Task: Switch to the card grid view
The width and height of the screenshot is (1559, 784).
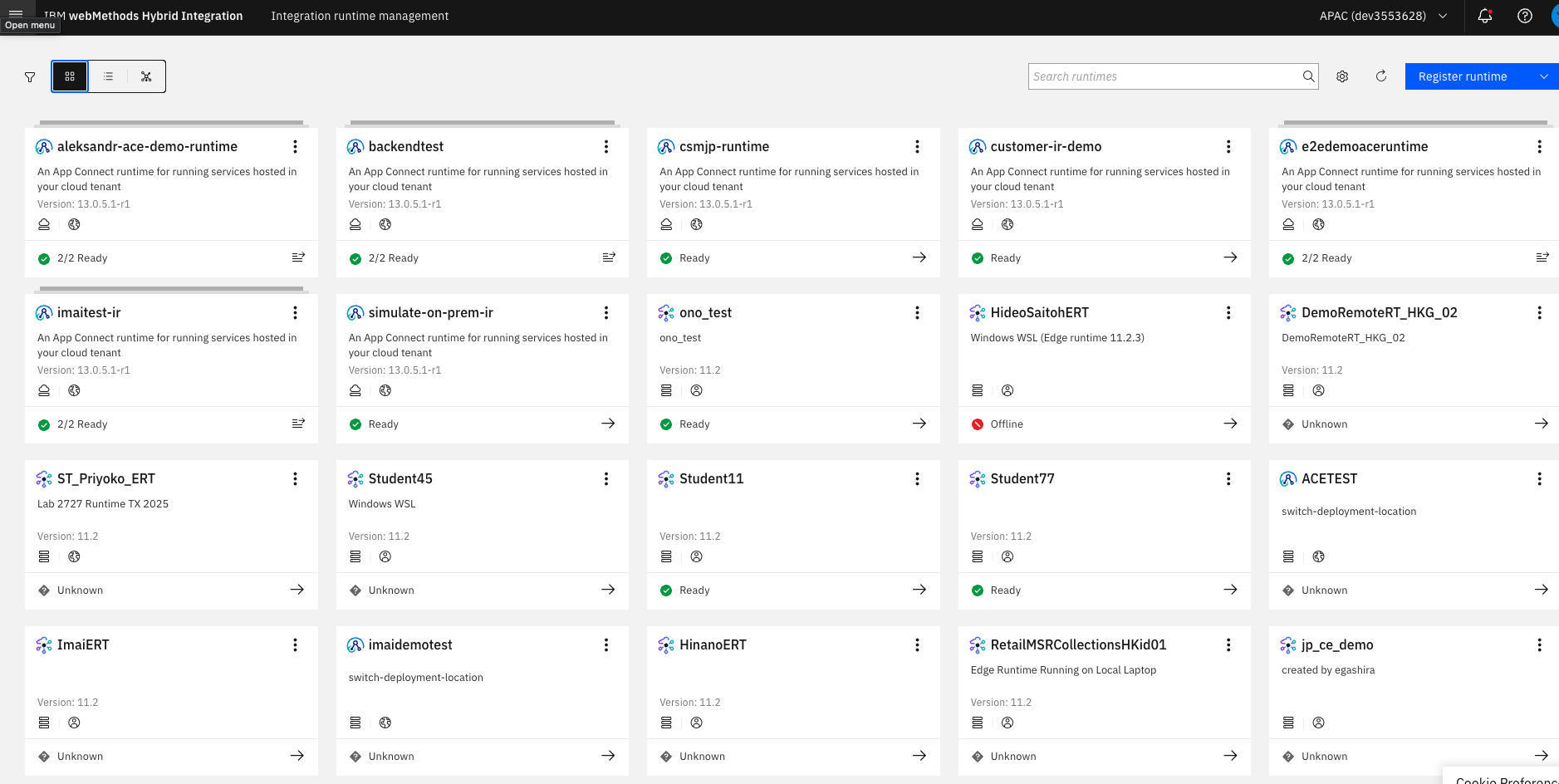Action: point(70,76)
